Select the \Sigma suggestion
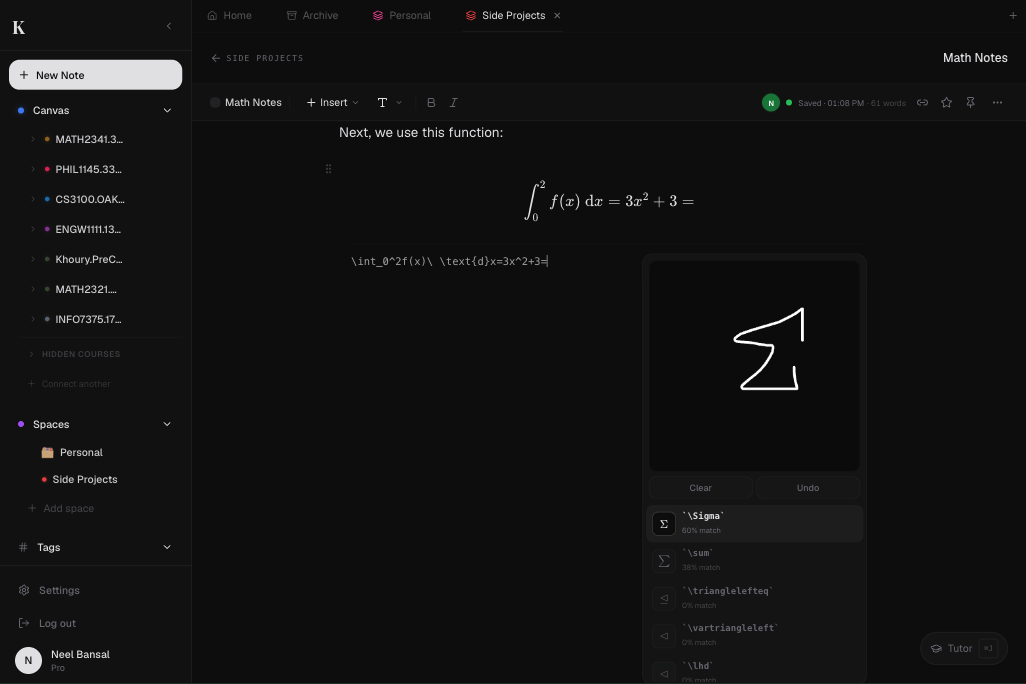1026x684 pixels. point(754,523)
